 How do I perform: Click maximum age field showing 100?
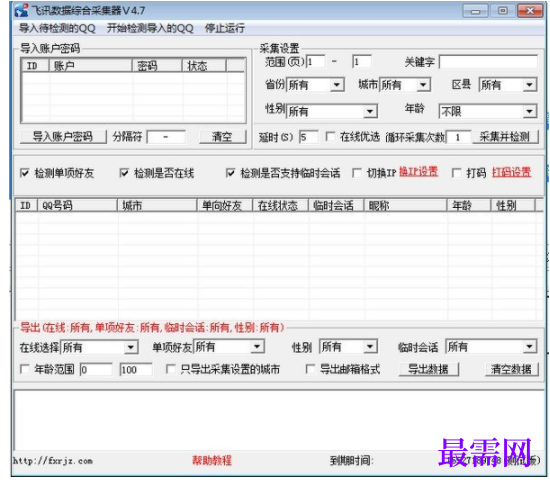tap(136, 370)
